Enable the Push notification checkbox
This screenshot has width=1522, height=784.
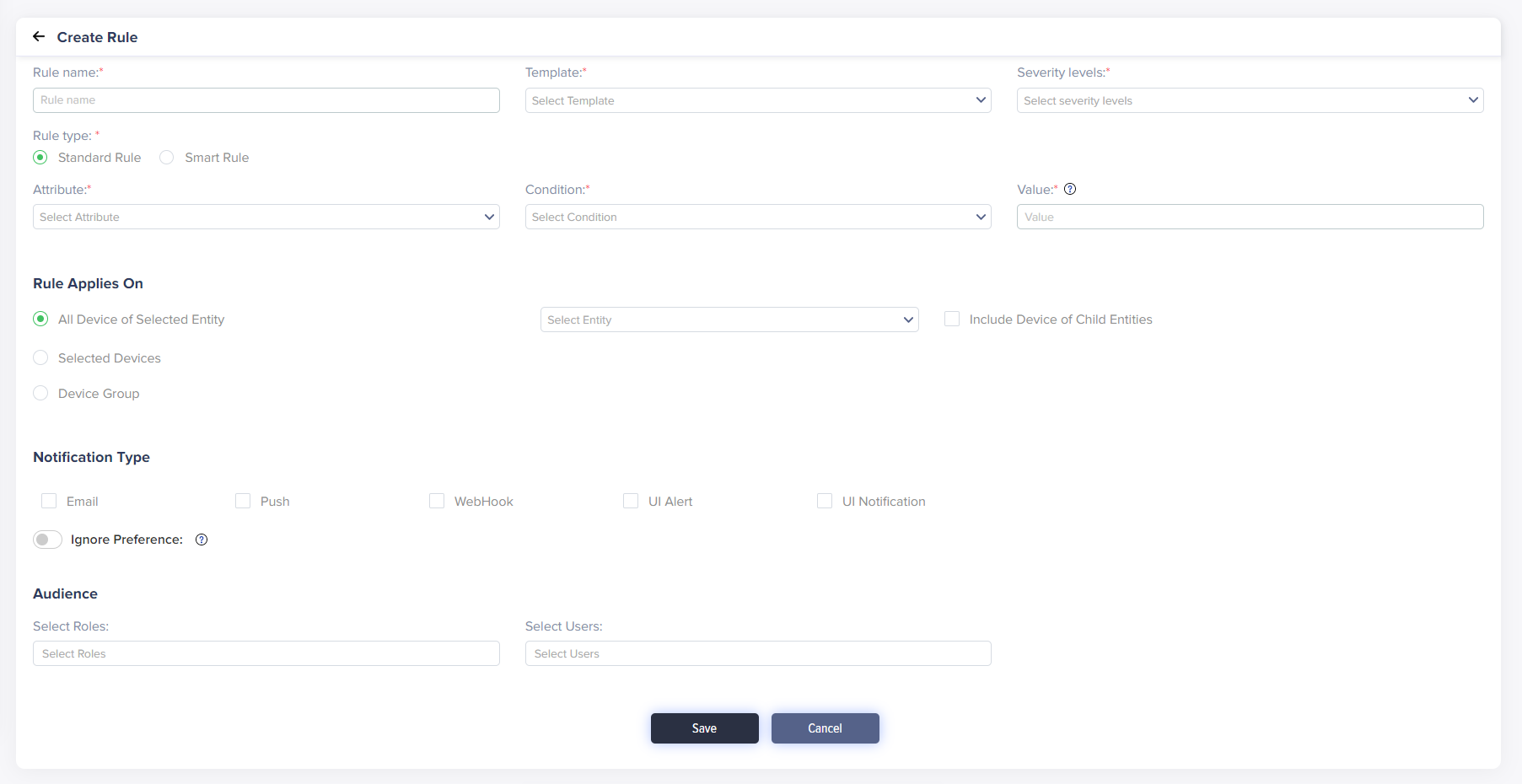point(243,501)
